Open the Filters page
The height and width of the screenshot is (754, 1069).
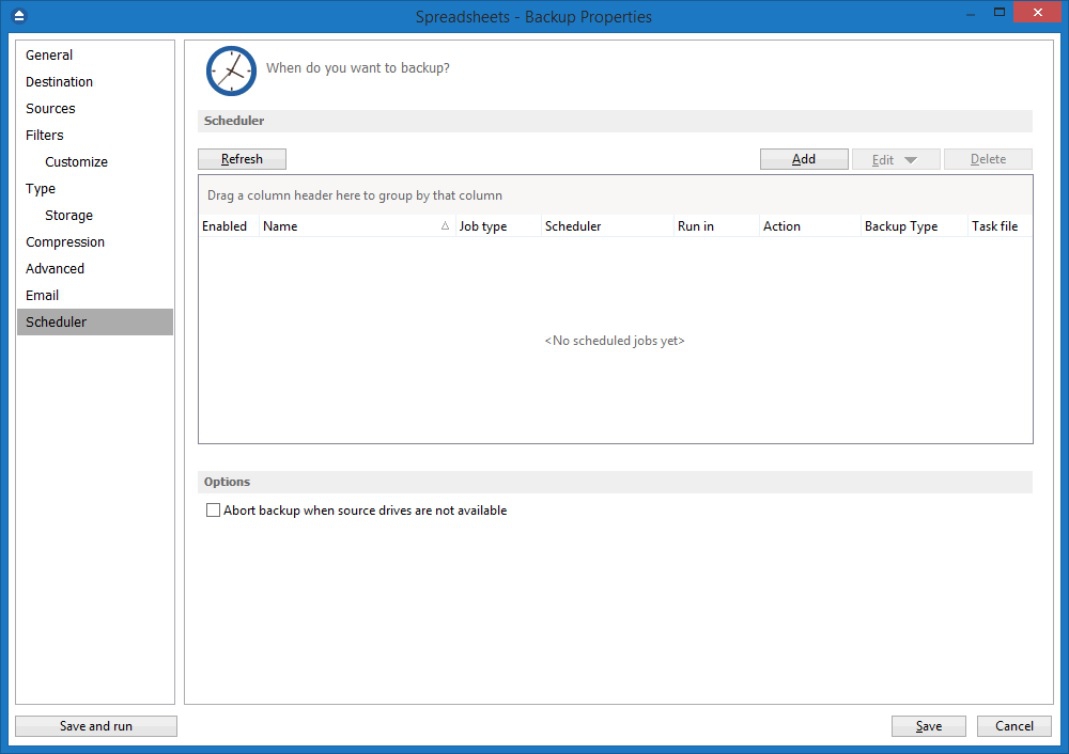tap(44, 135)
